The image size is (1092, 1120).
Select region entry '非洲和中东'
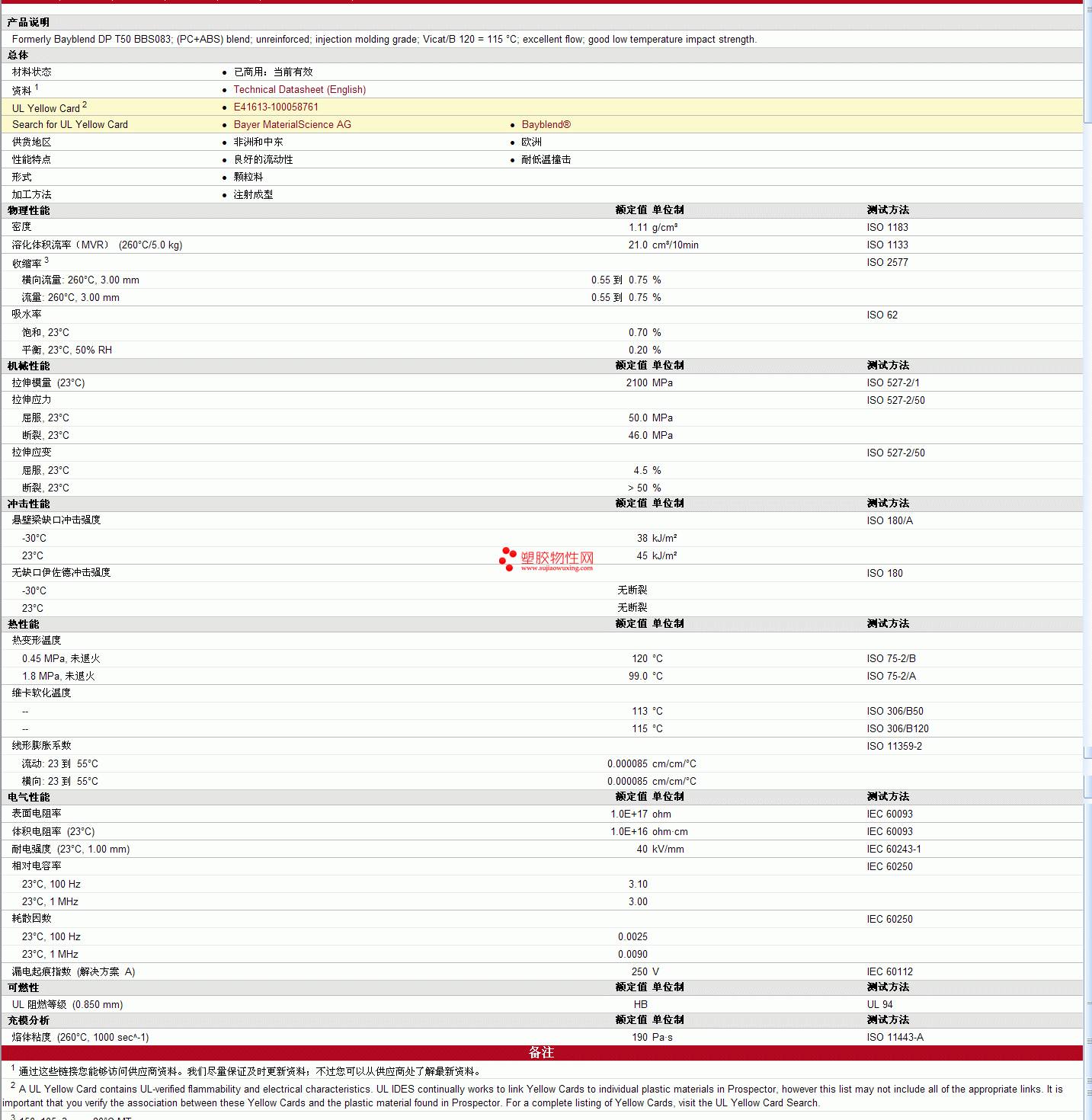coord(258,142)
